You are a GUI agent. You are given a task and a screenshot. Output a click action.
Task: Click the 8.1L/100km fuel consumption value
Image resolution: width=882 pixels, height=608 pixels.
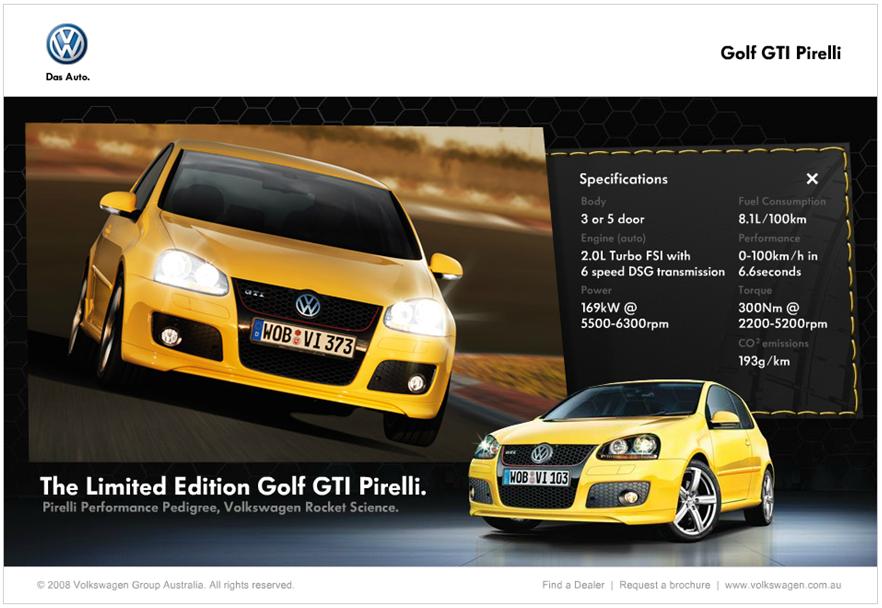772,219
